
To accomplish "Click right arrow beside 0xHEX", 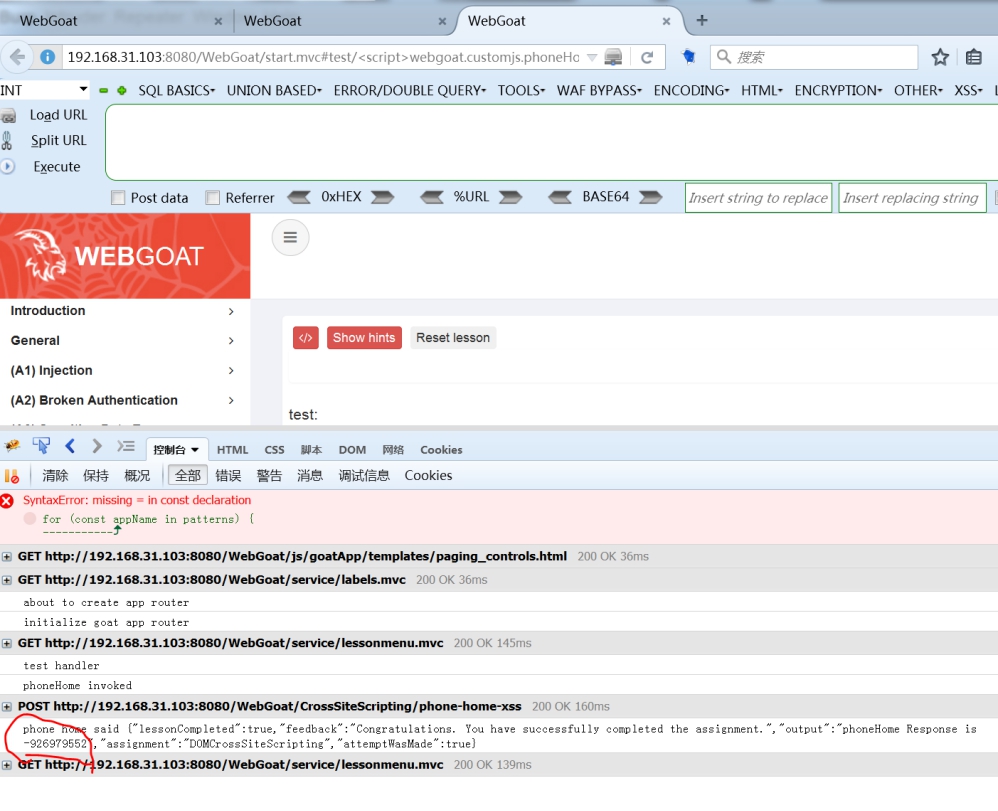I will click(382, 197).
